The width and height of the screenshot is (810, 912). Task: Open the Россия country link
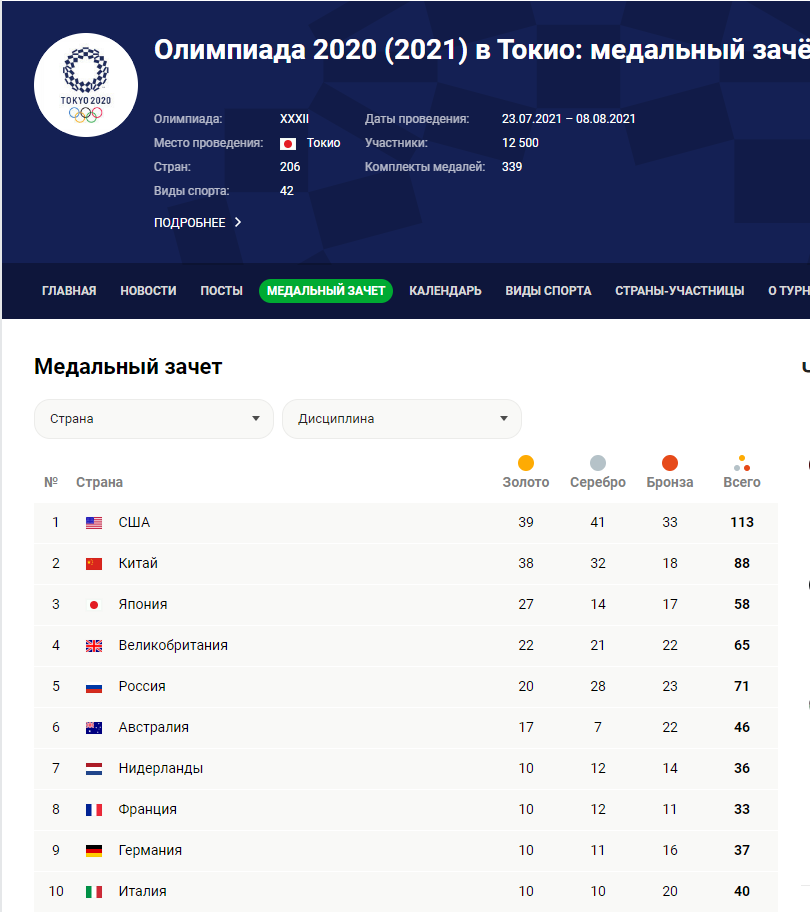[x=142, y=687]
